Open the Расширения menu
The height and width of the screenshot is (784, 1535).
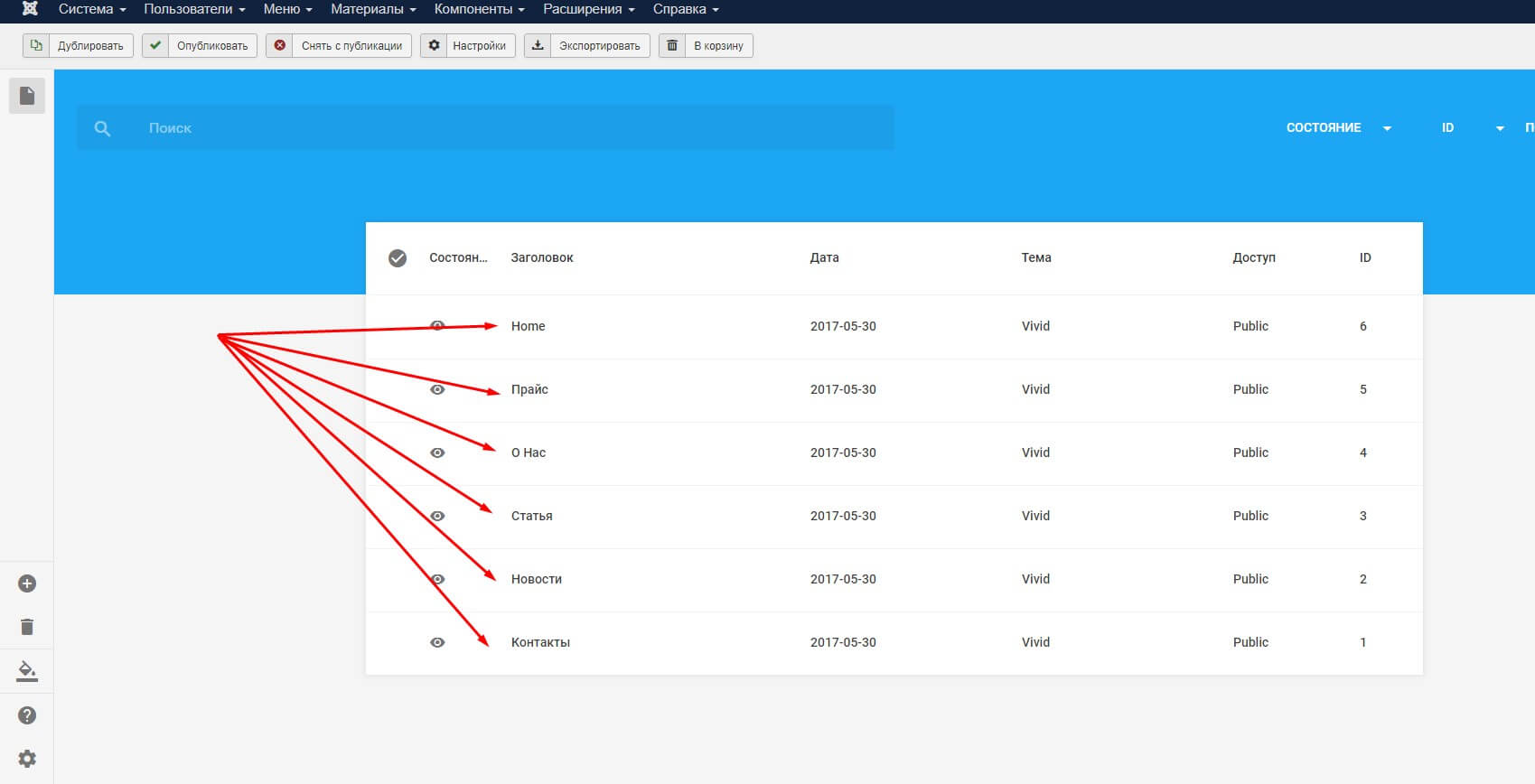[x=588, y=9]
